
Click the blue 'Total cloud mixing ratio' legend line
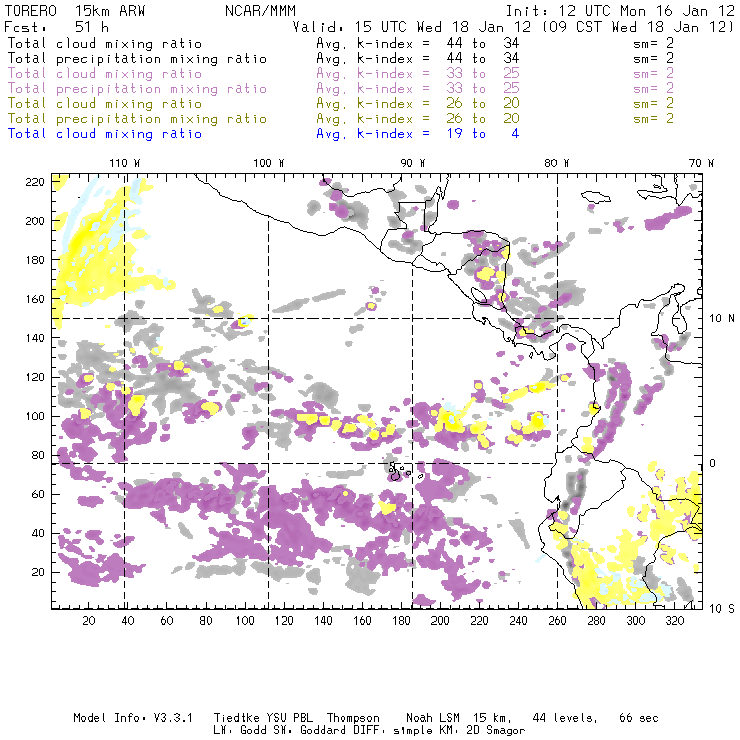105,134
